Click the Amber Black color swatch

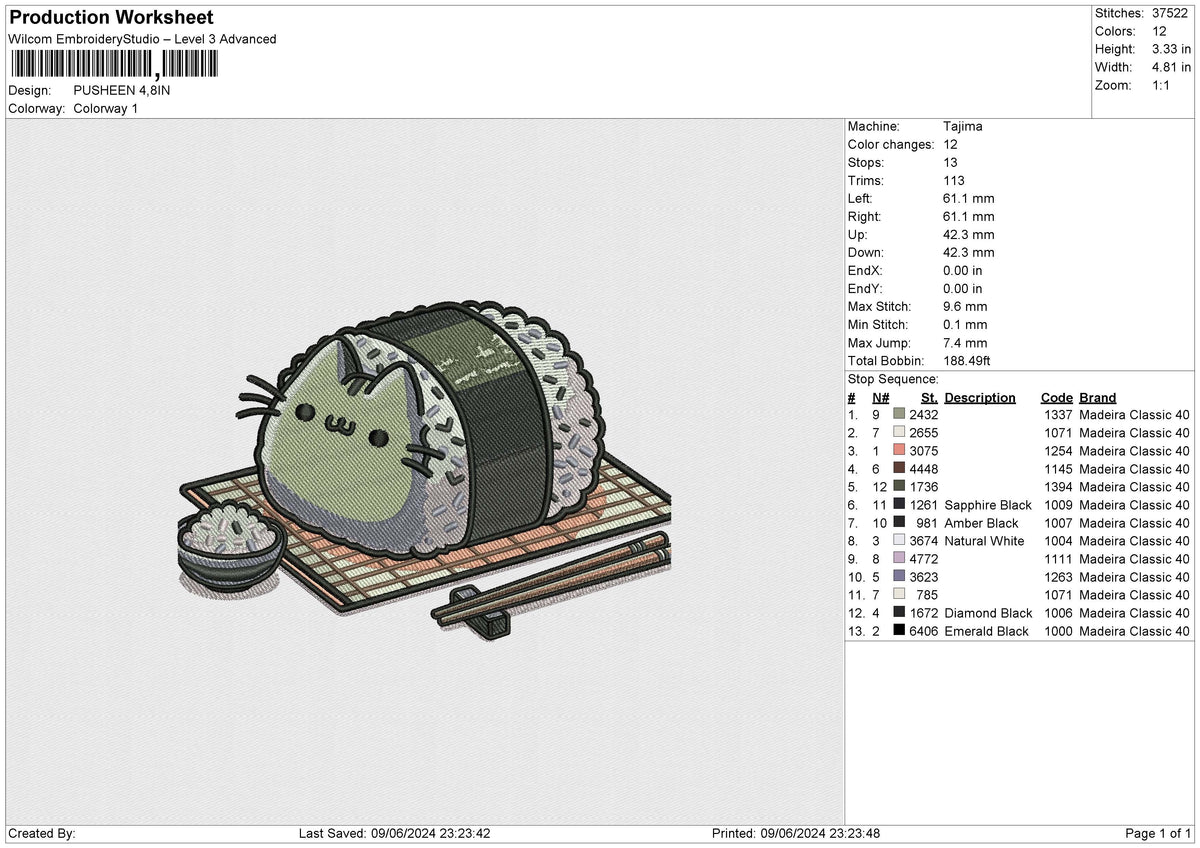coord(899,523)
